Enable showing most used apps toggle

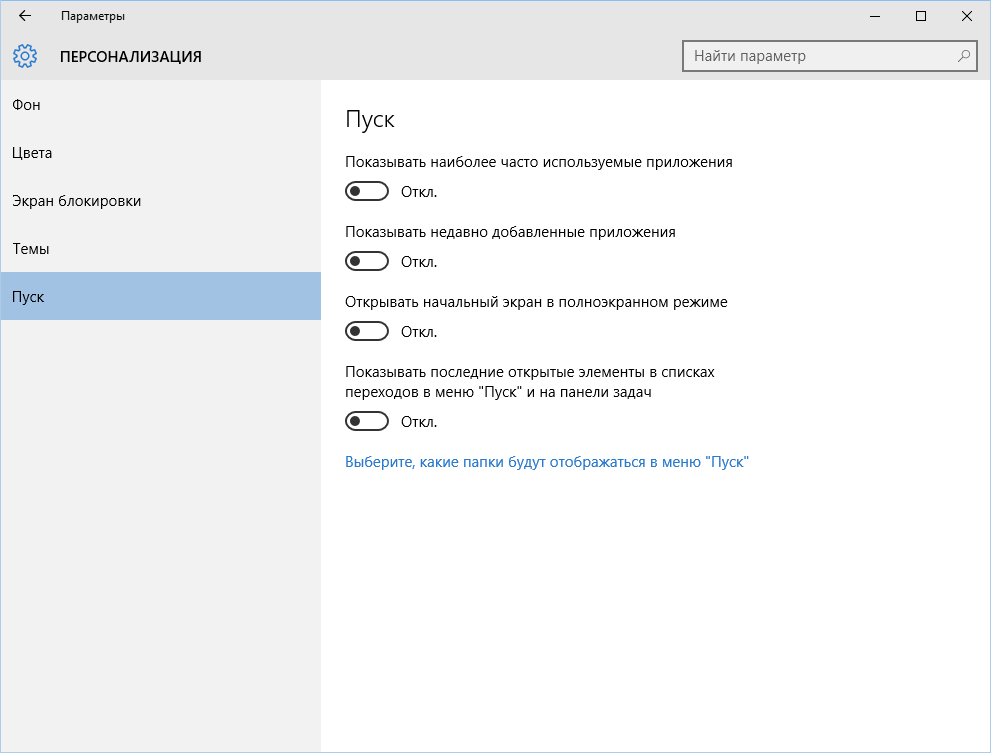click(366, 191)
